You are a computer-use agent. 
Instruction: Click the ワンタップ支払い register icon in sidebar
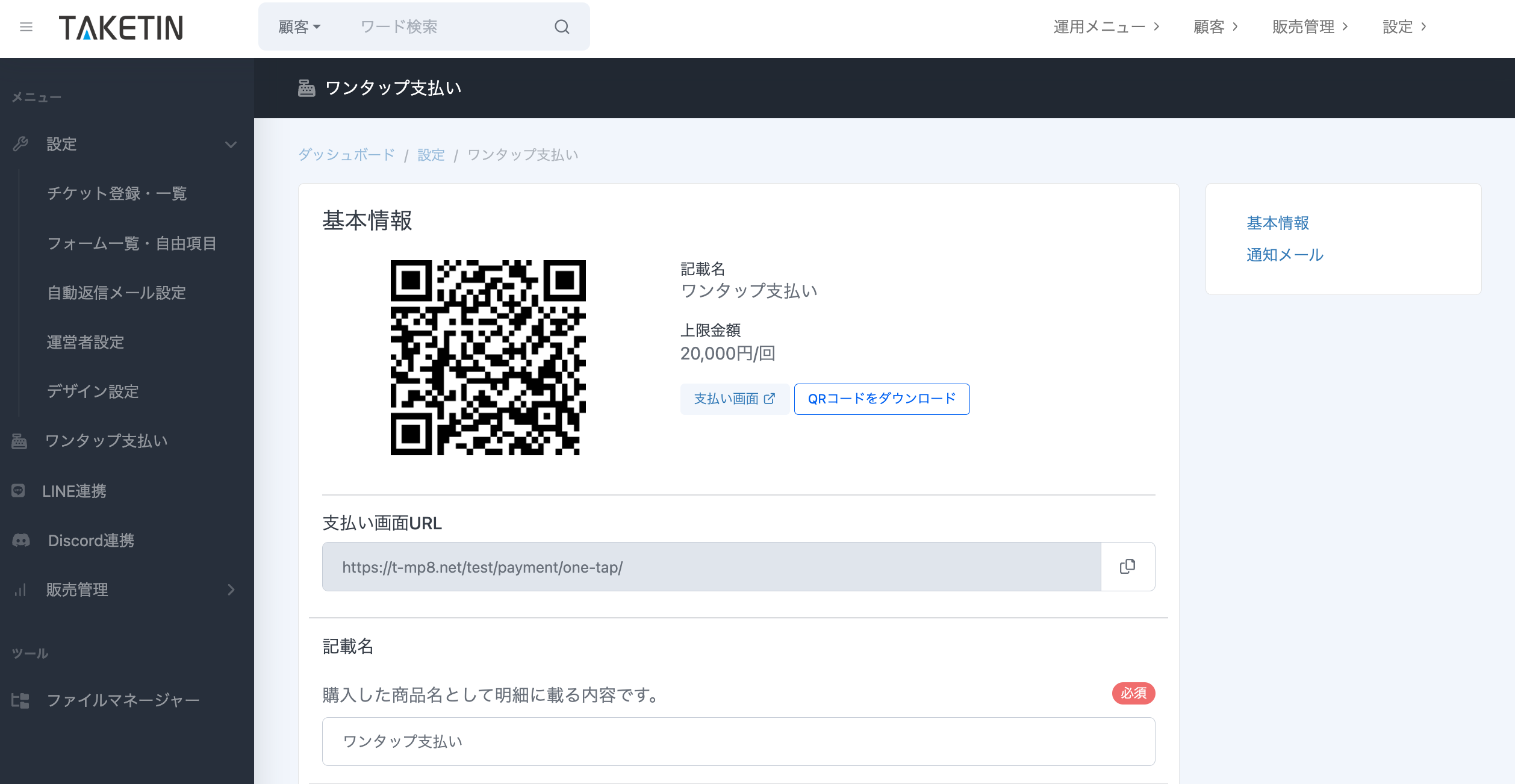click(x=19, y=441)
